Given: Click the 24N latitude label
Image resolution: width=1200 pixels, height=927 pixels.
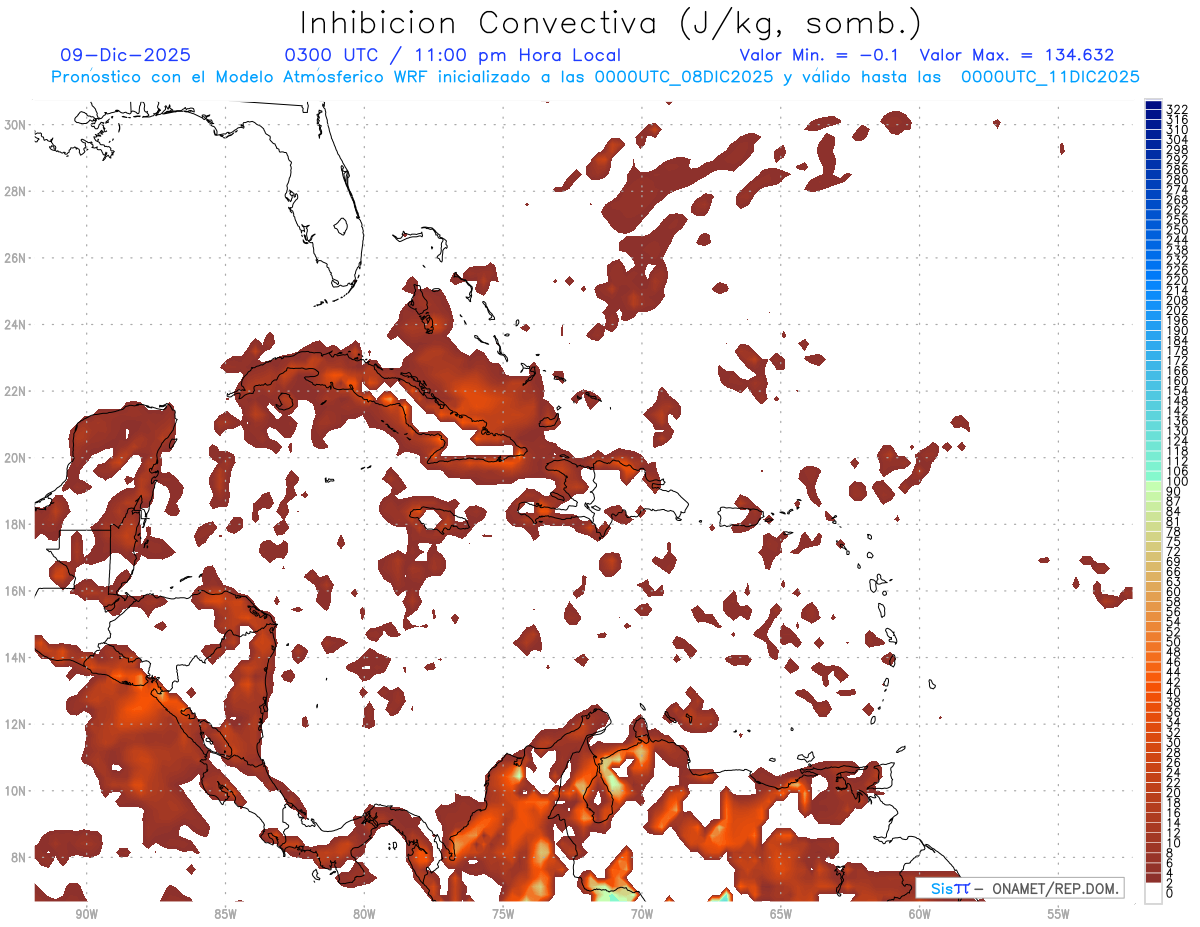Looking at the screenshot, I should (17, 325).
